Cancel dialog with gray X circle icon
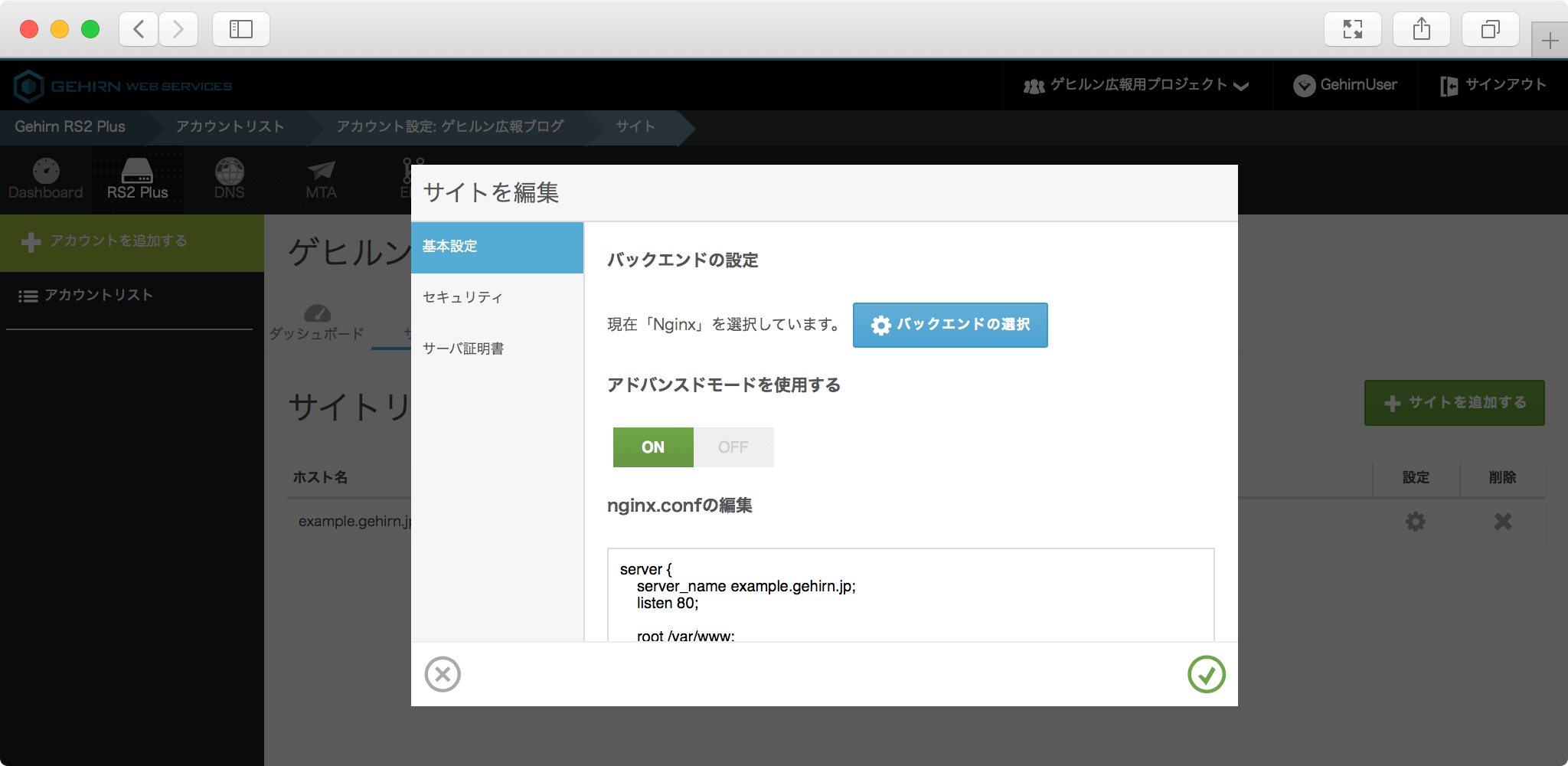Screen dimensions: 1568x766 (443, 674)
